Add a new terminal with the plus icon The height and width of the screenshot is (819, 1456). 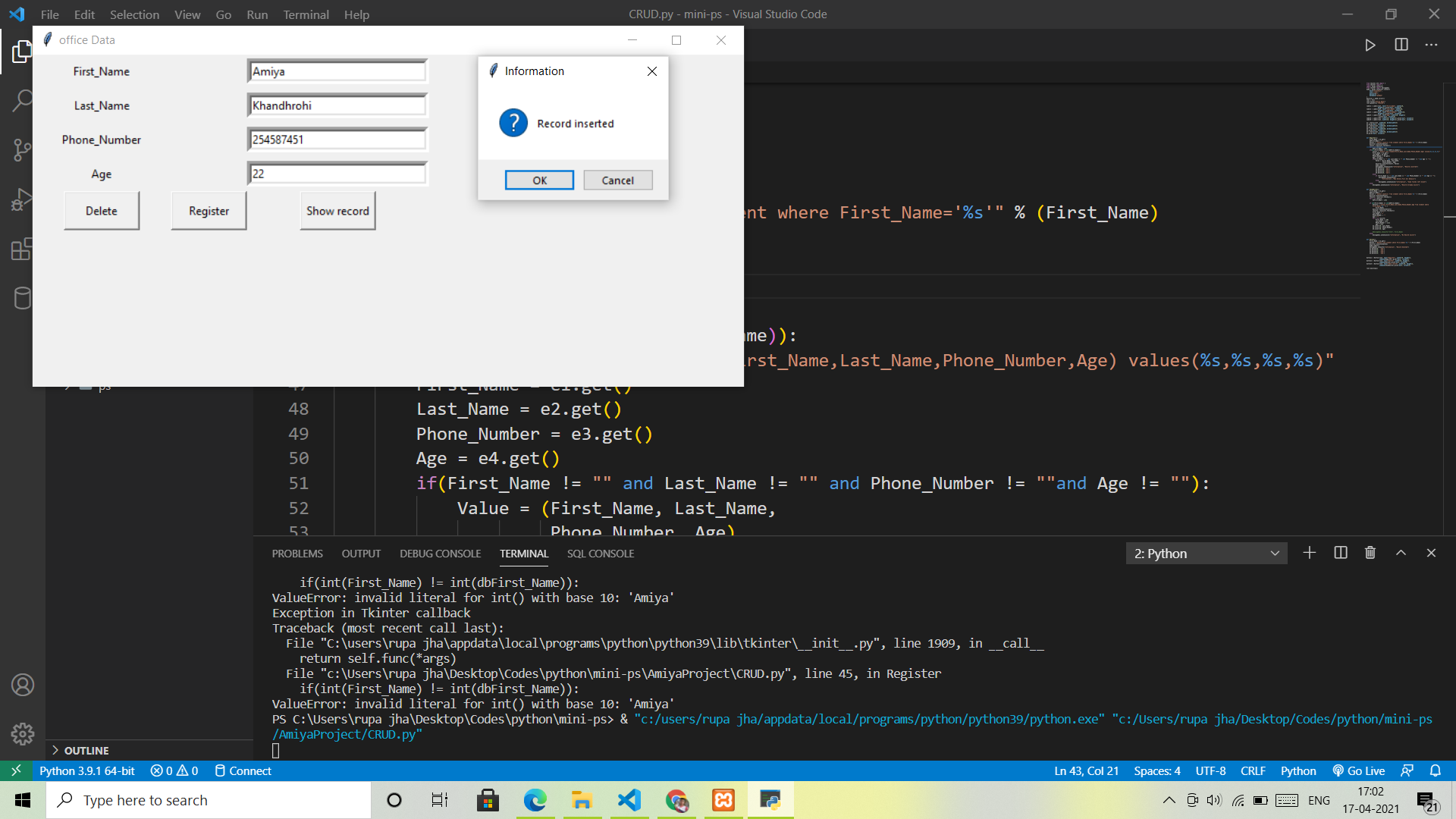[1310, 553]
